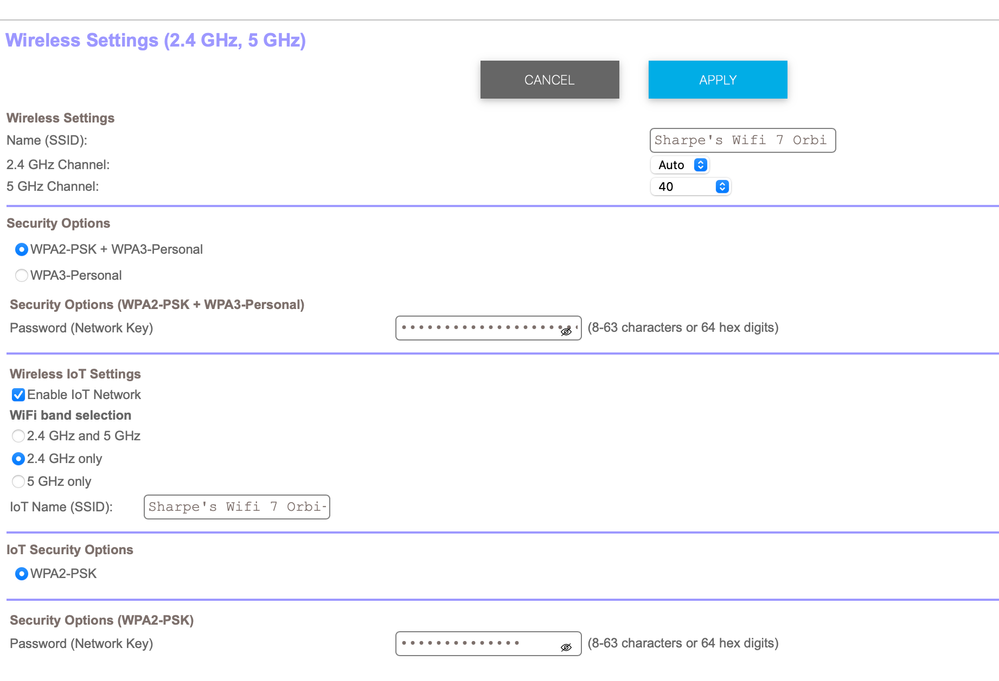Click the stepper arrows beside 5 GHz Channel

click(x=722, y=186)
